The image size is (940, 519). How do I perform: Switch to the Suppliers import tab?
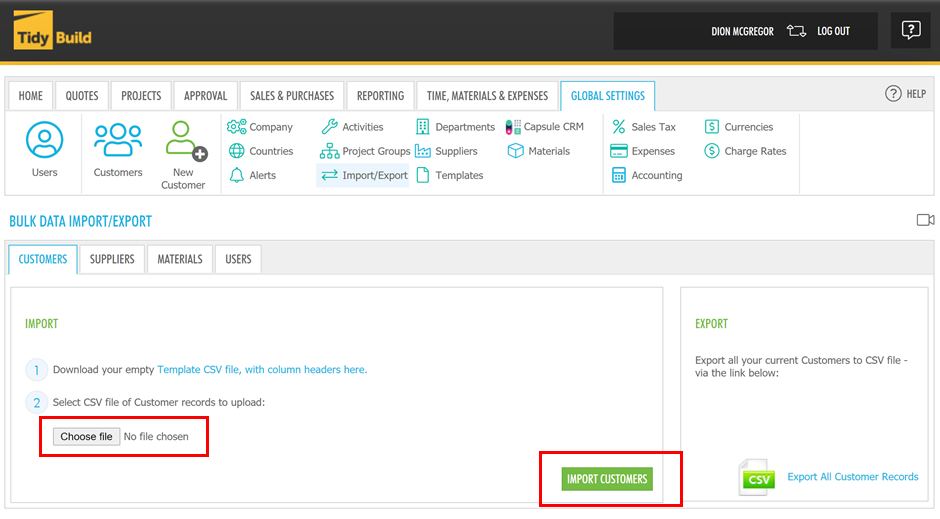112,259
